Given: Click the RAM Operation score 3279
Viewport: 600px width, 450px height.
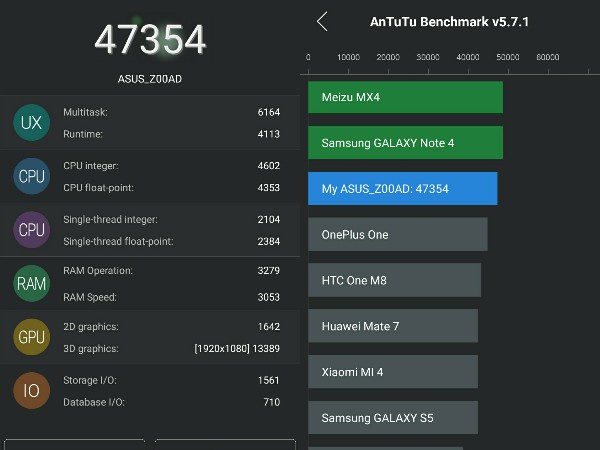Looking at the screenshot, I should coord(269,271).
